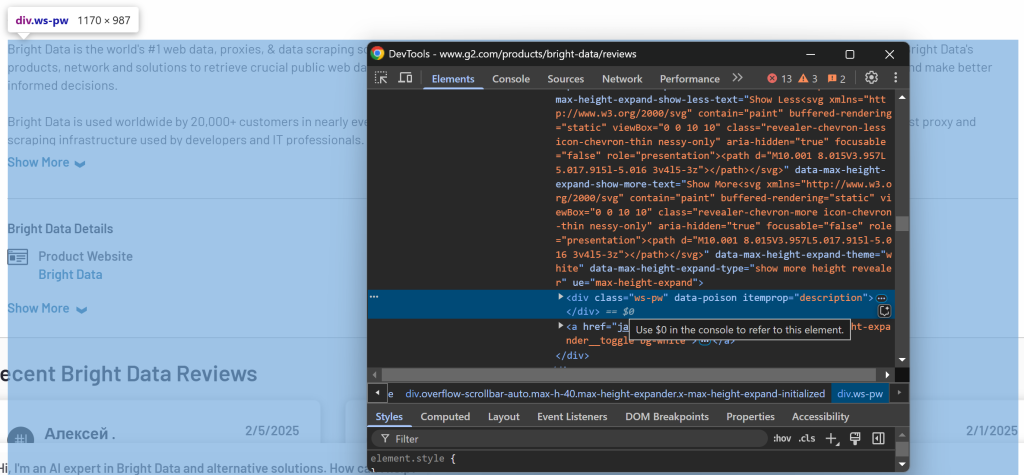Toggle the device toolbar icon
1024x475 pixels.
(x=405, y=78)
